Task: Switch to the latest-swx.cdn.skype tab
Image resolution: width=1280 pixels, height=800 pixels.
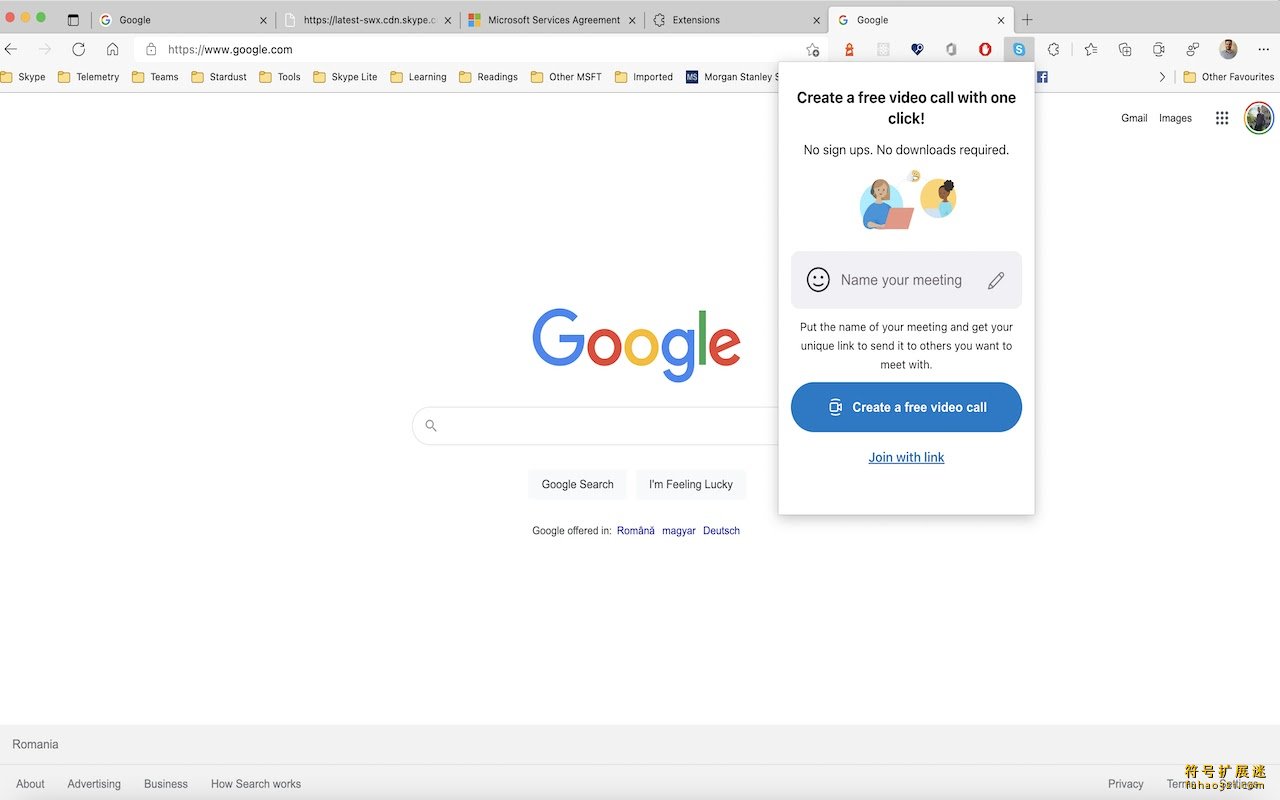Action: [x=367, y=20]
